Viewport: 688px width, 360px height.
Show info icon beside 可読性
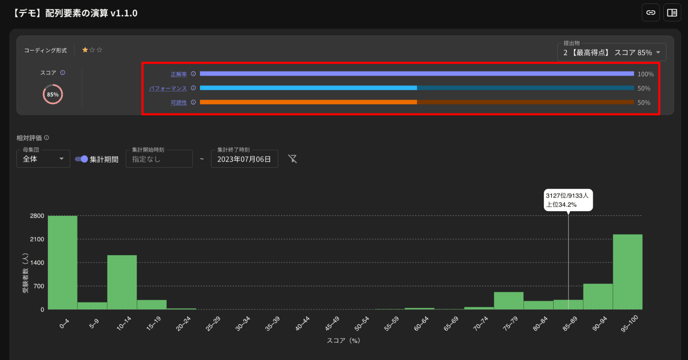pos(193,102)
